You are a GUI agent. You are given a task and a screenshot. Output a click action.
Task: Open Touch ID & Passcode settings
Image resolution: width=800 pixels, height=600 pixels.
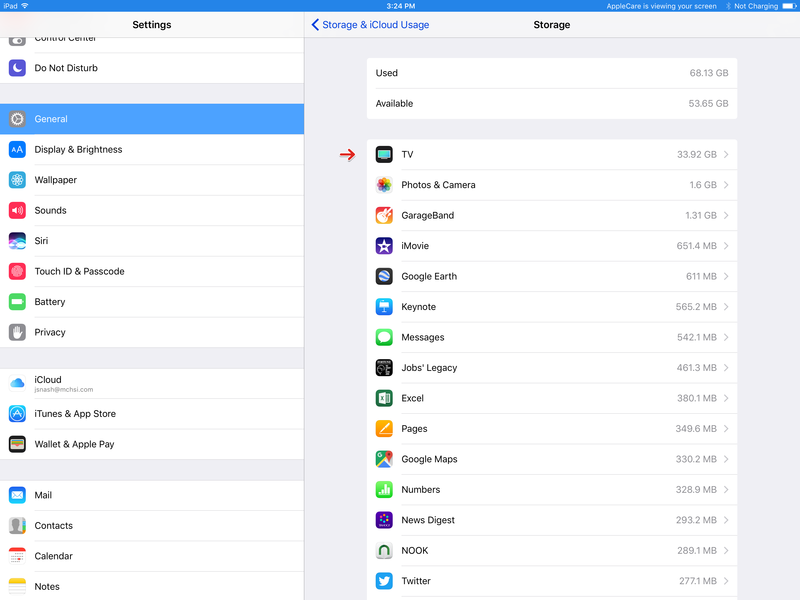pos(152,271)
